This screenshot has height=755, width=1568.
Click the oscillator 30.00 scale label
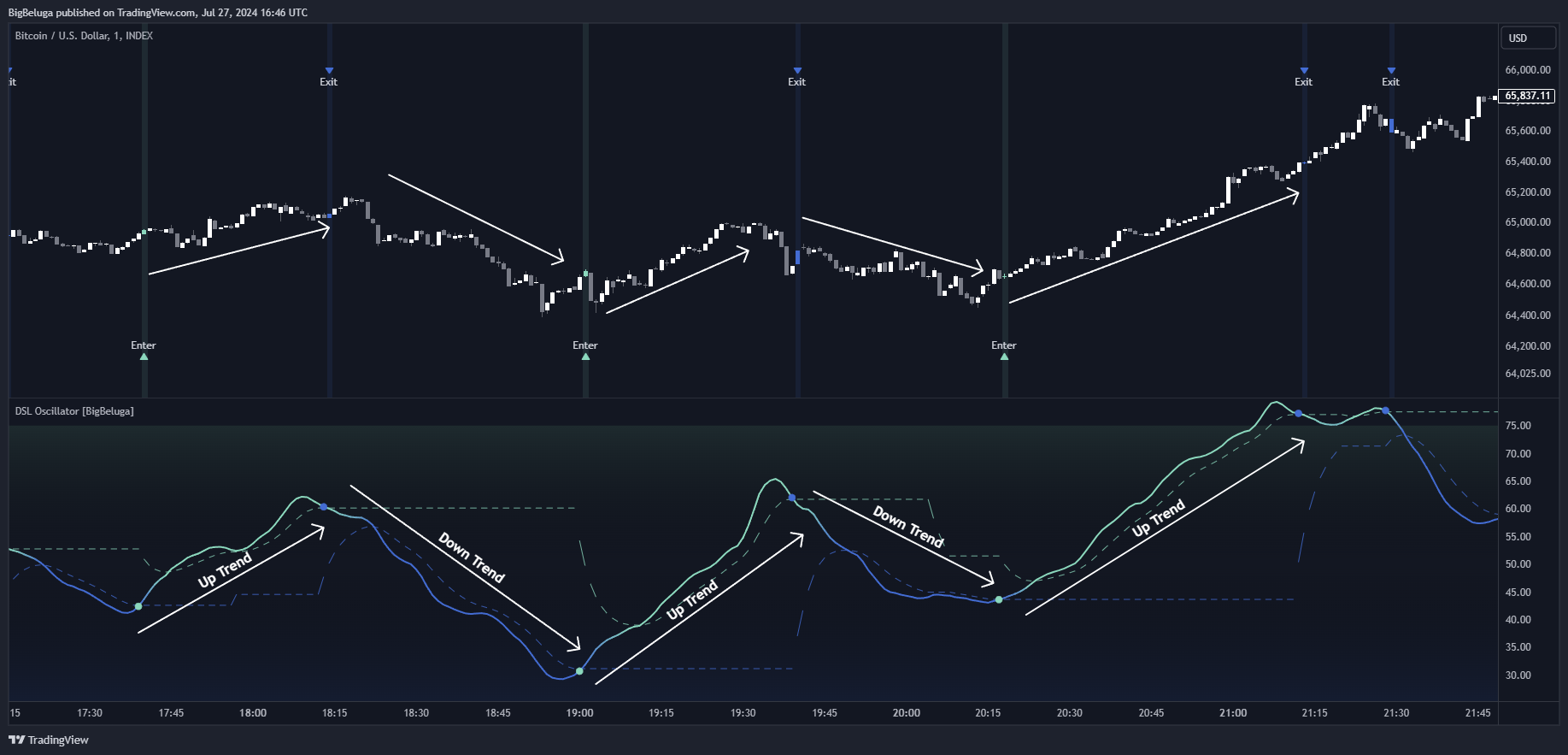(x=1518, y=675)
